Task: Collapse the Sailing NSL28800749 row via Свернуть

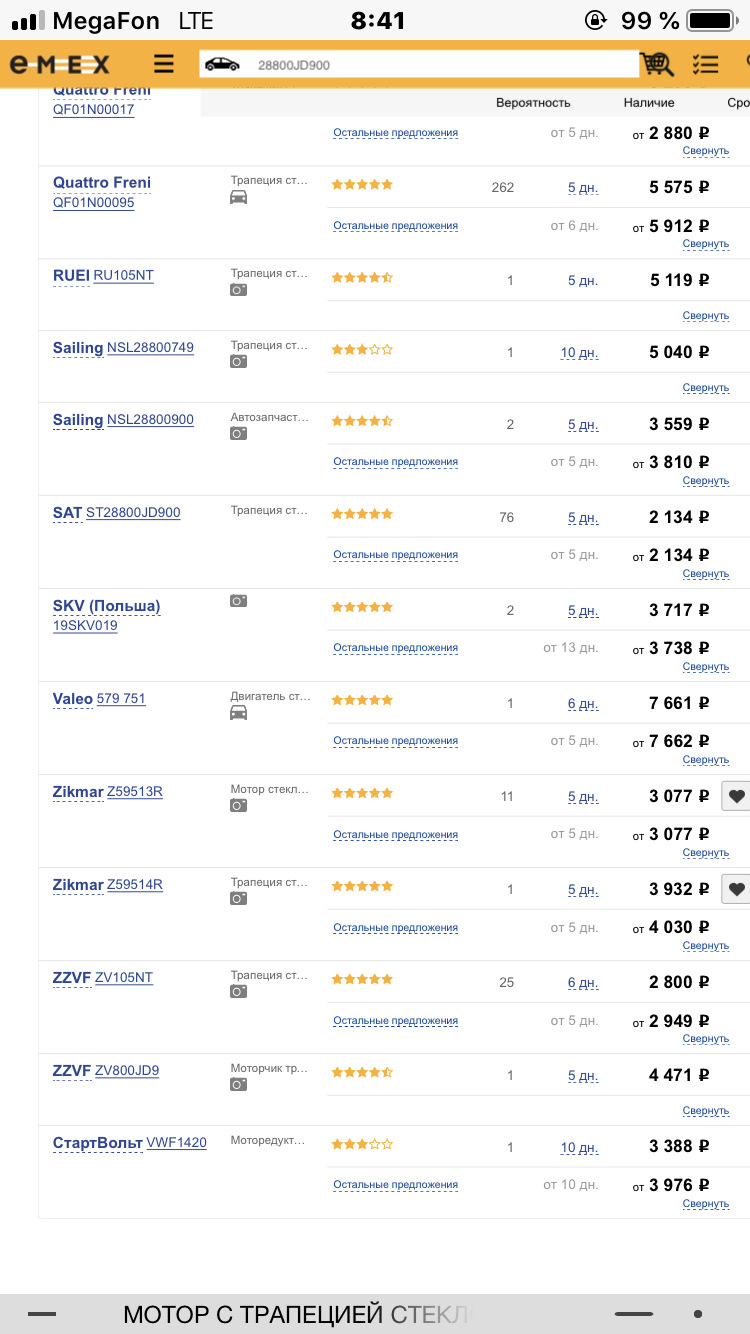Action: coord(705,388)
